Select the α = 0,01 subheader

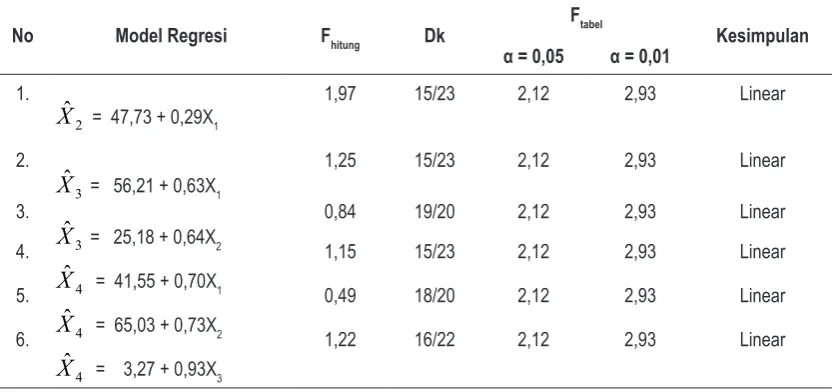coord(640,56)
